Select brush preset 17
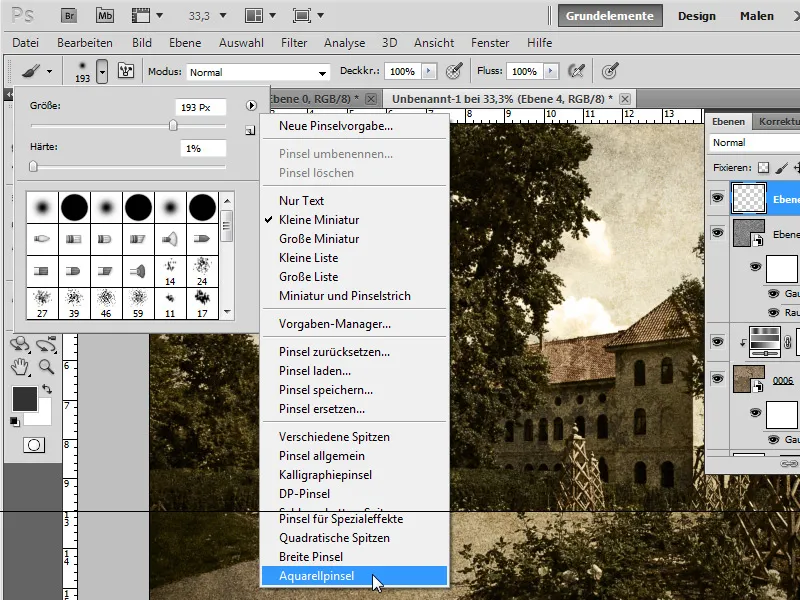 202,304
